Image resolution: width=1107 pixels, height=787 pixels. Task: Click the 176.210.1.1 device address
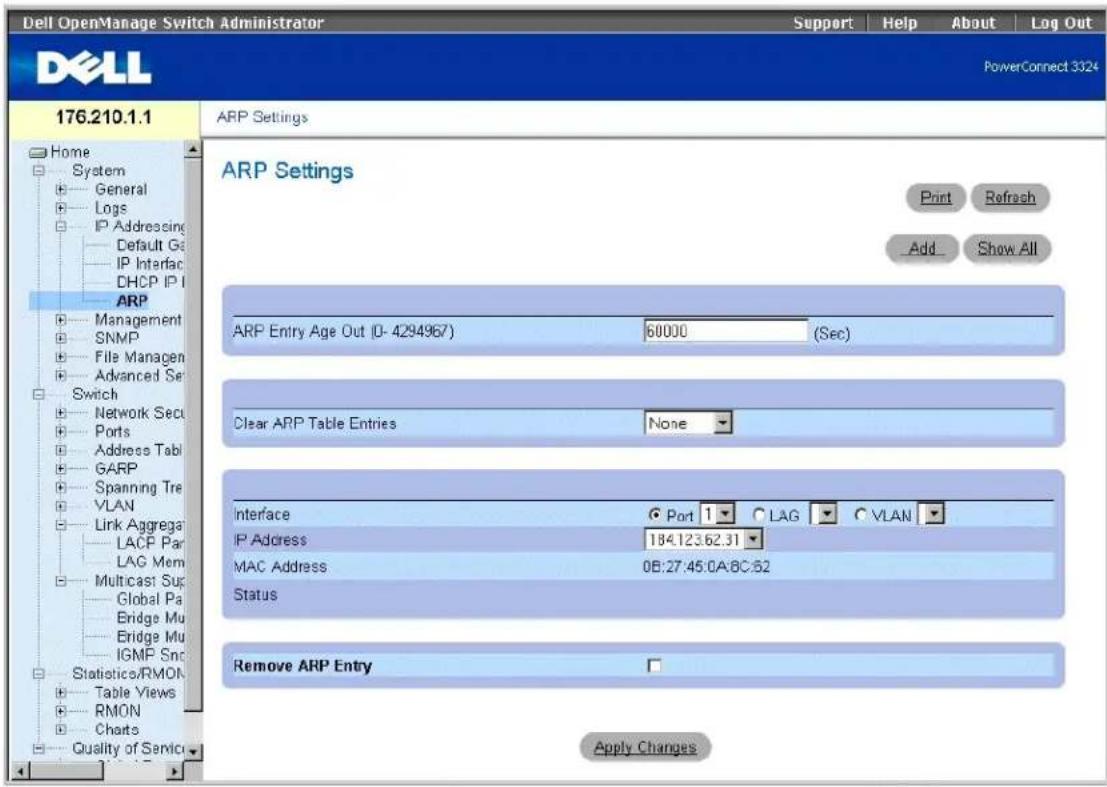tap(104, 117)
